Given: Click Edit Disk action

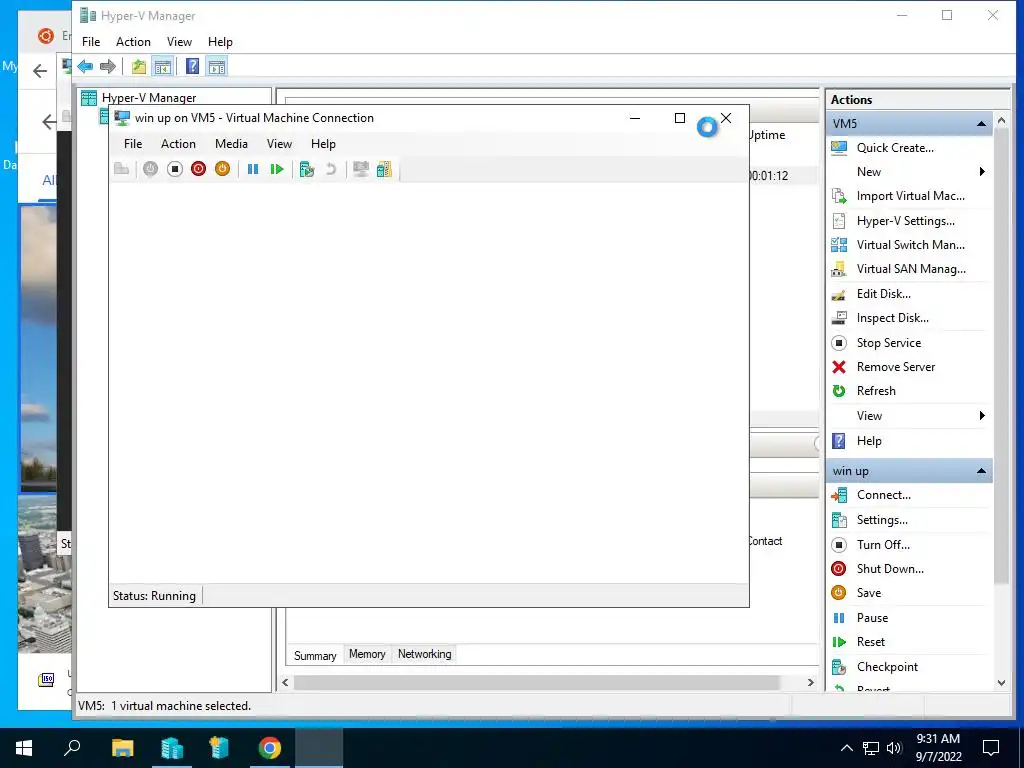Looking at the screenshot, I should [884, 294].
